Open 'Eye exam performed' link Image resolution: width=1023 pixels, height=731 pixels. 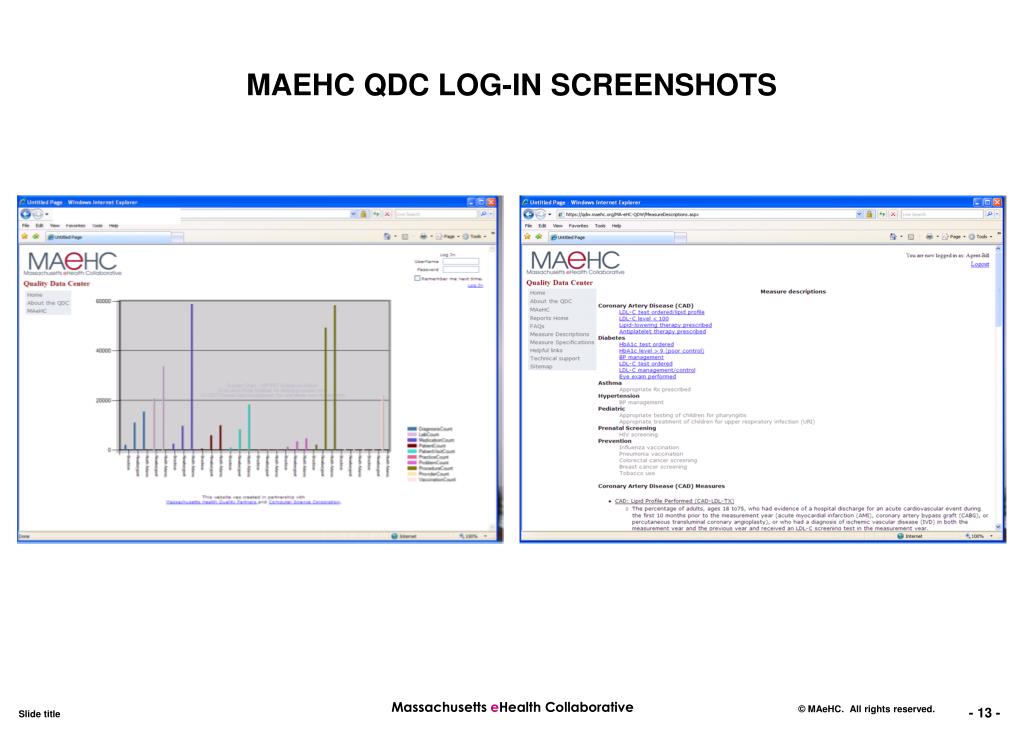(x=647, y=377)
